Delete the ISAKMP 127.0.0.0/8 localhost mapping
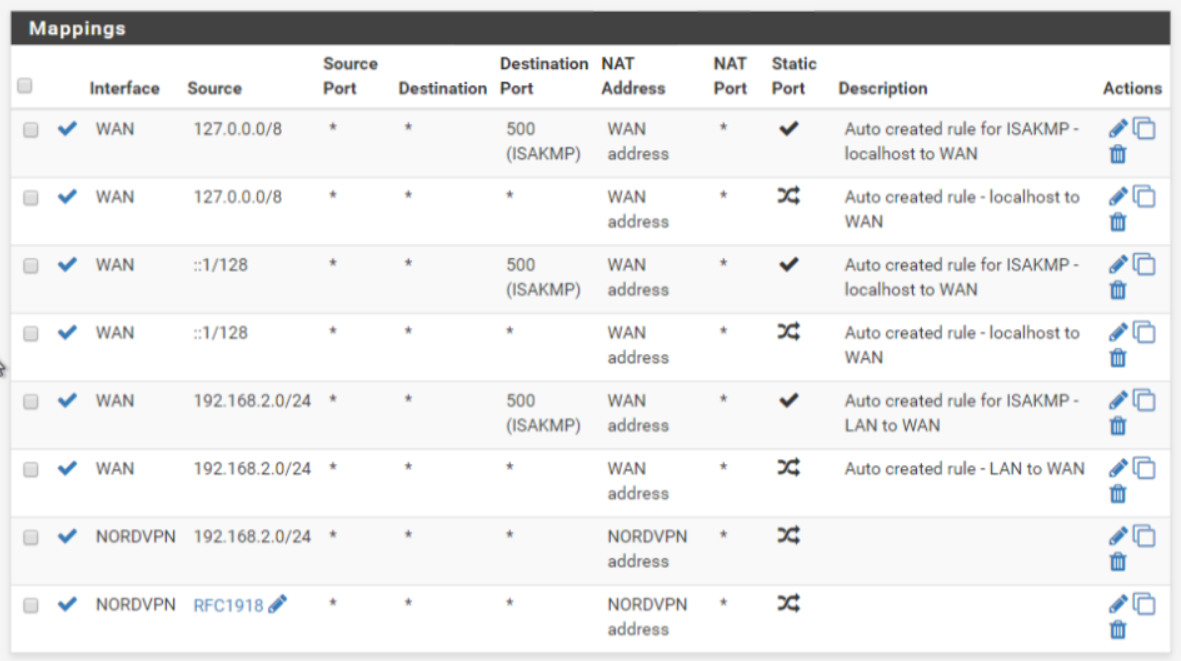This screenshot has height=661, width=1181. click(x=1118, y=154)
